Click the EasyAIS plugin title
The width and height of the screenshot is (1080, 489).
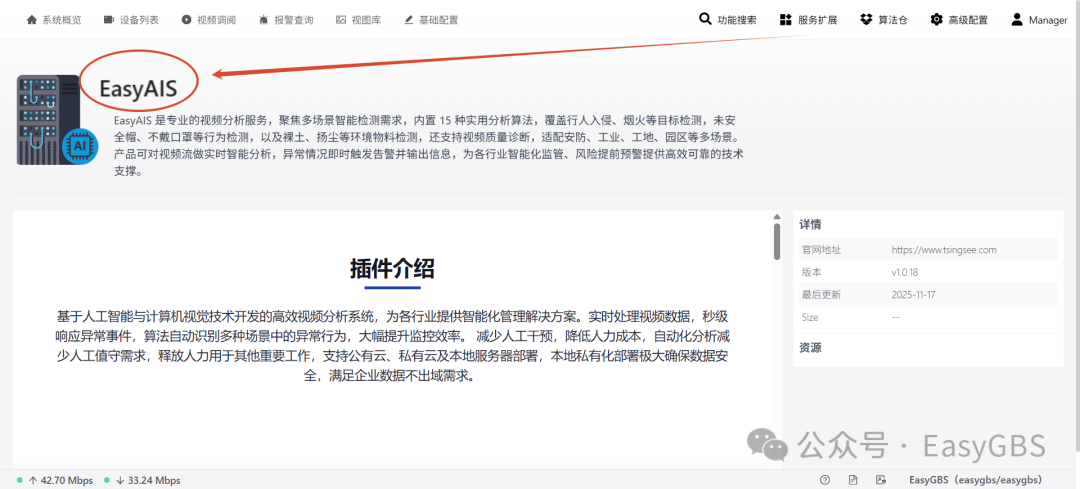(x=138, y=88)
